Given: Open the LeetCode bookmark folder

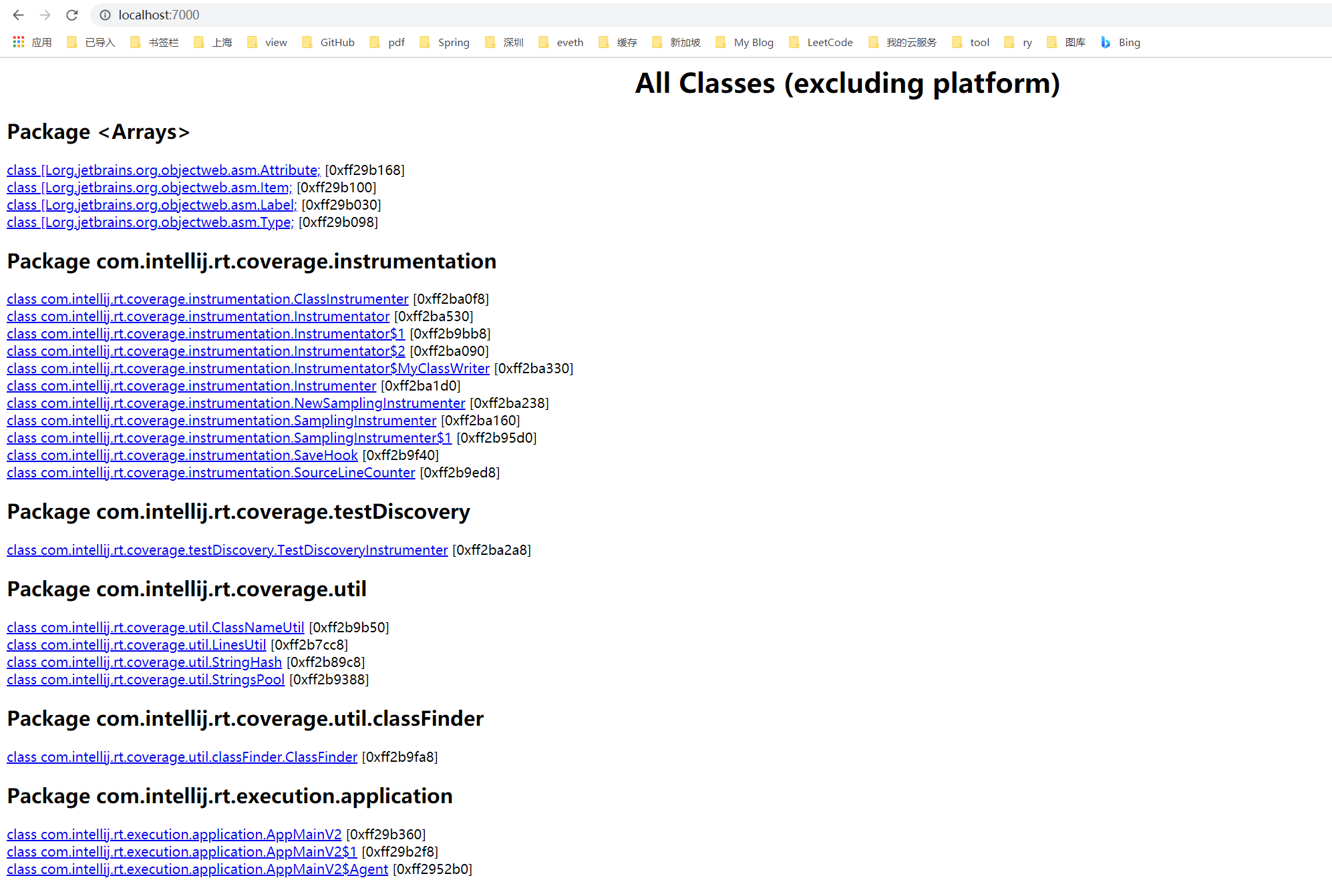Looking at the screenshot, I should (821, 42).
